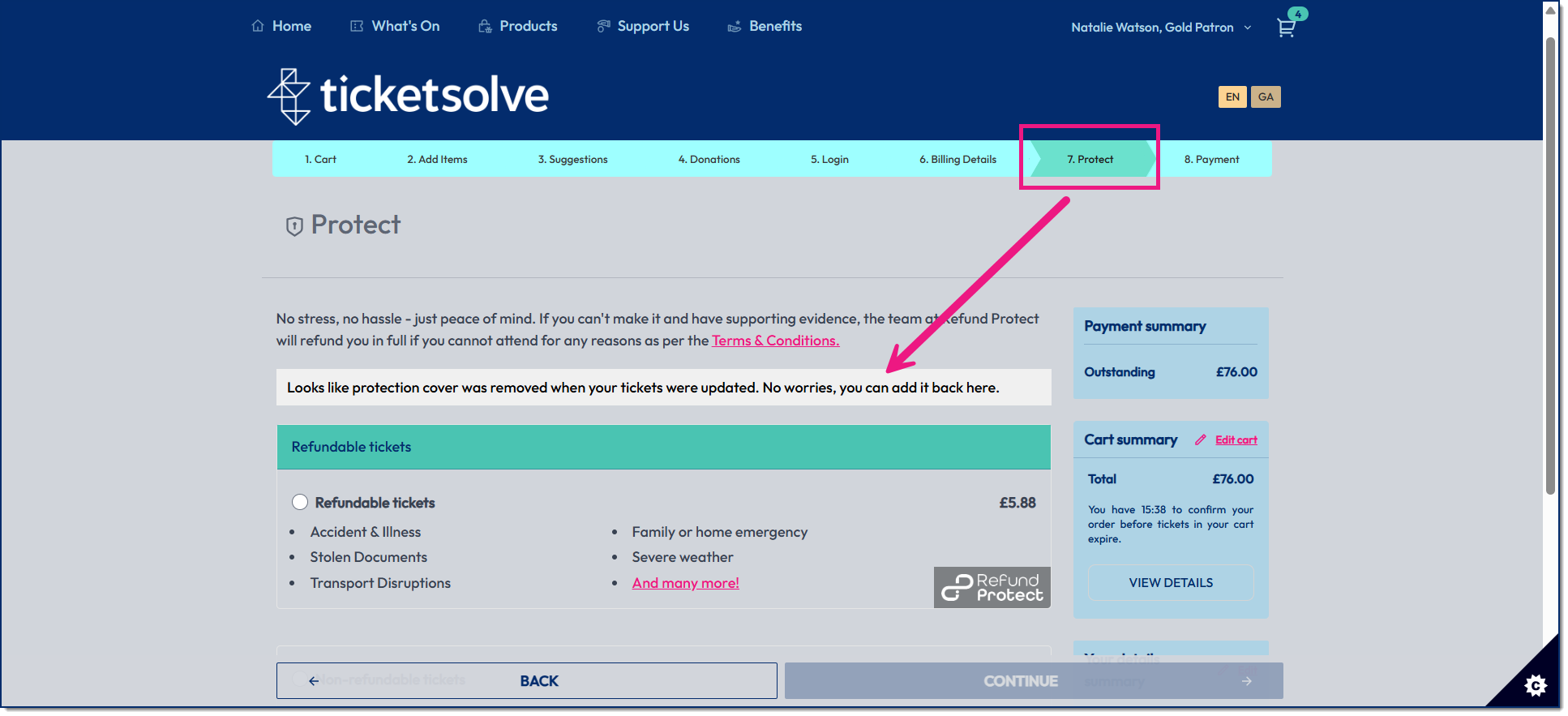Select the Refundable tickets radio option
This screenshot has width=1568, height=716.
[300, 502]
